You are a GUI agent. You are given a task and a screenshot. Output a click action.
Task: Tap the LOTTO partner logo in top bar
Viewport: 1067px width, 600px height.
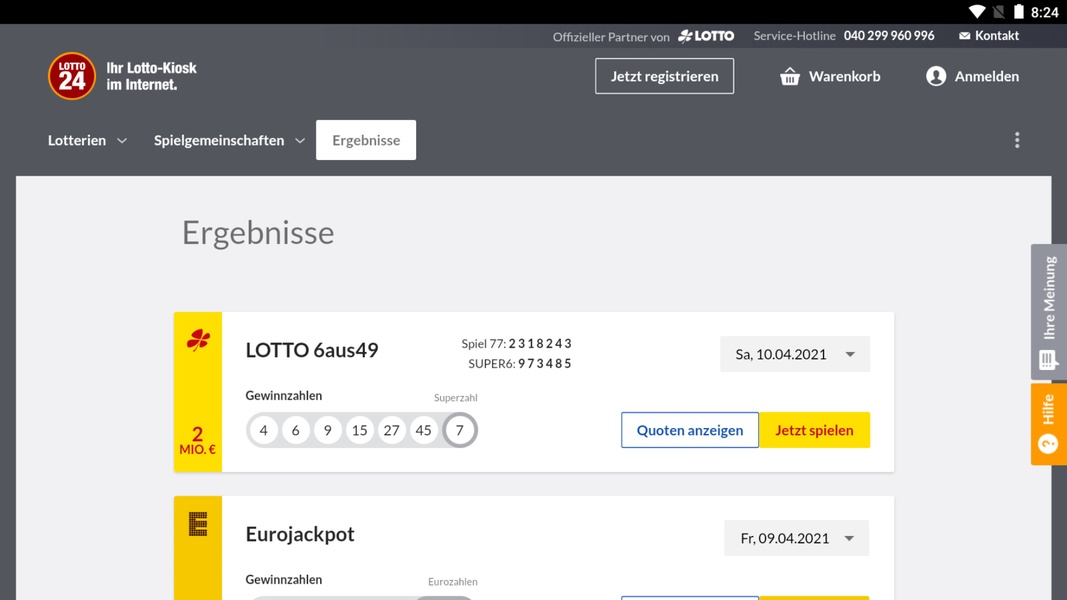pos(706,36)
